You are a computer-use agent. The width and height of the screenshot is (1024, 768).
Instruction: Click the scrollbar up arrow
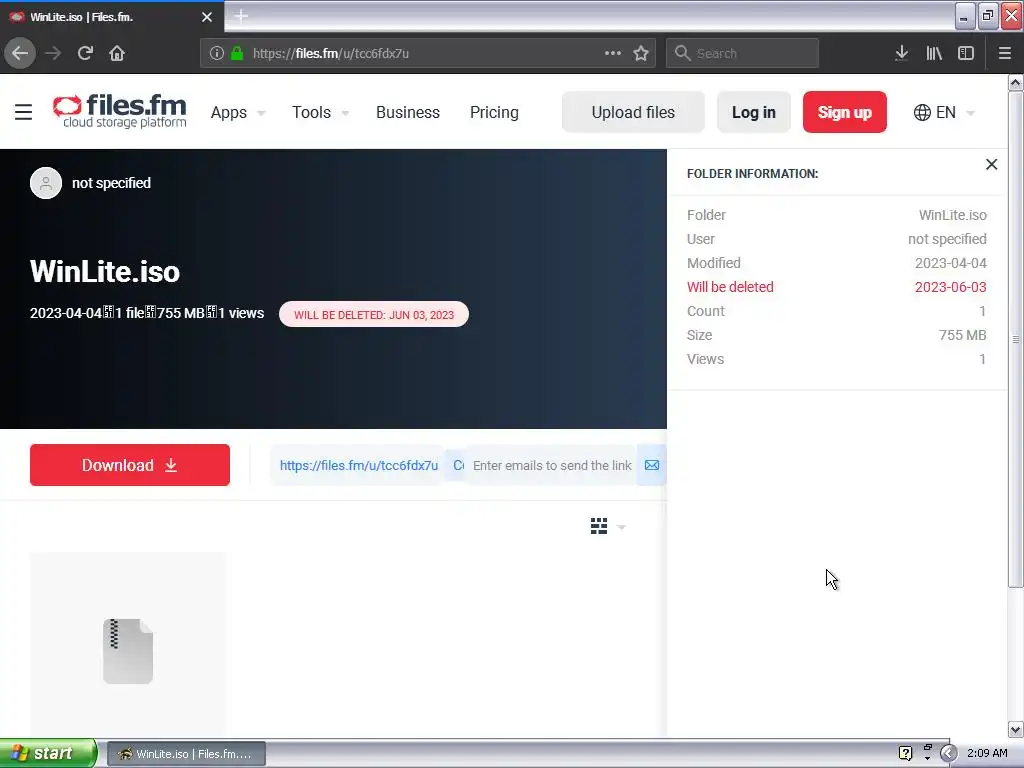1016,82
